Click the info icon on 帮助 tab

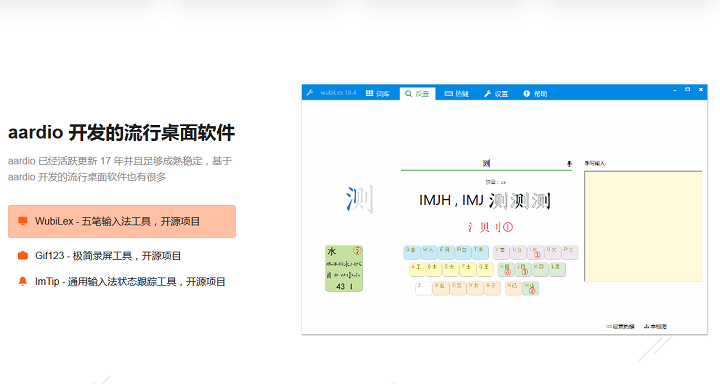click(527, 94)
